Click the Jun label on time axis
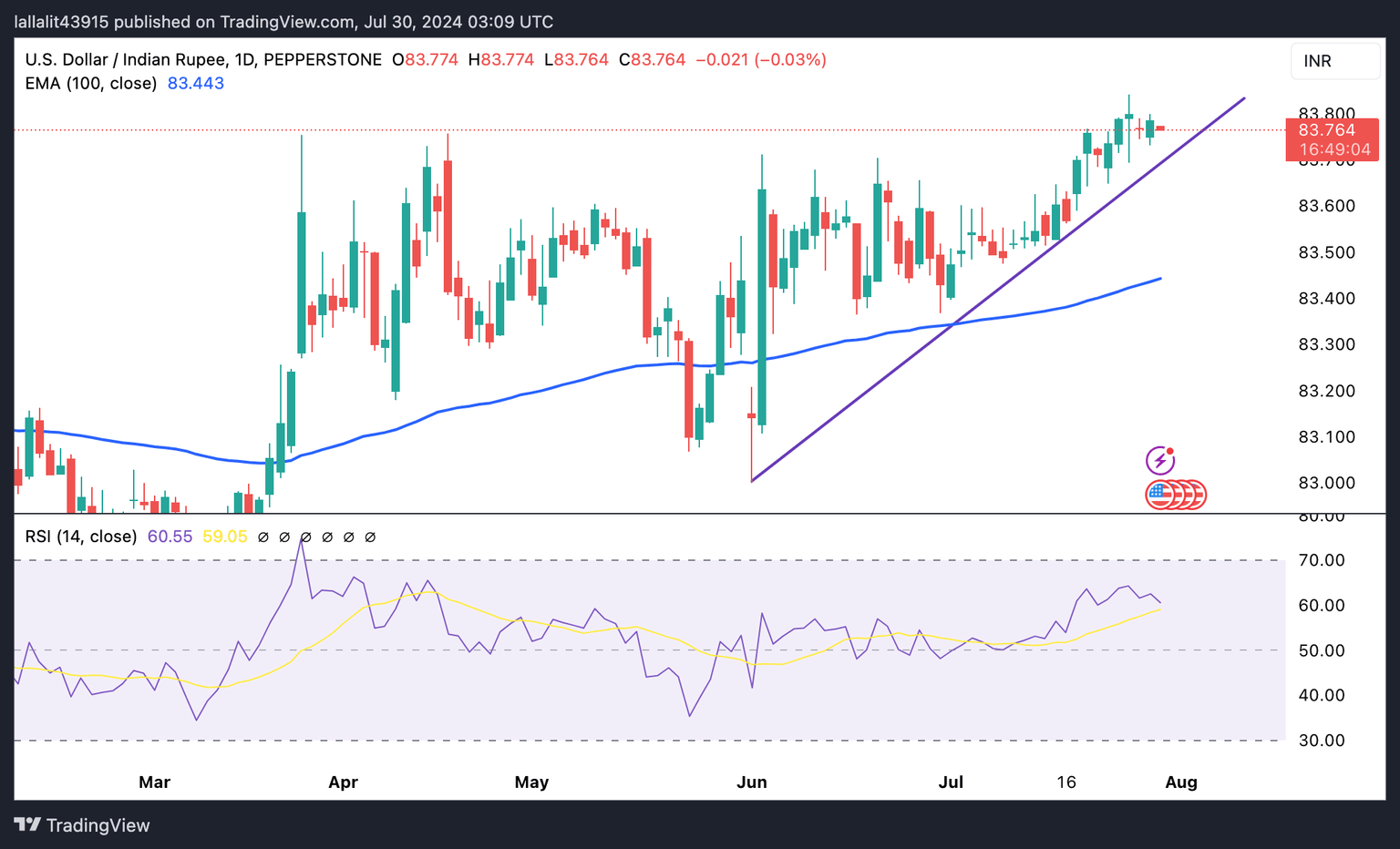This screenshot has height=849, width=1400. (x=752, y=782)
